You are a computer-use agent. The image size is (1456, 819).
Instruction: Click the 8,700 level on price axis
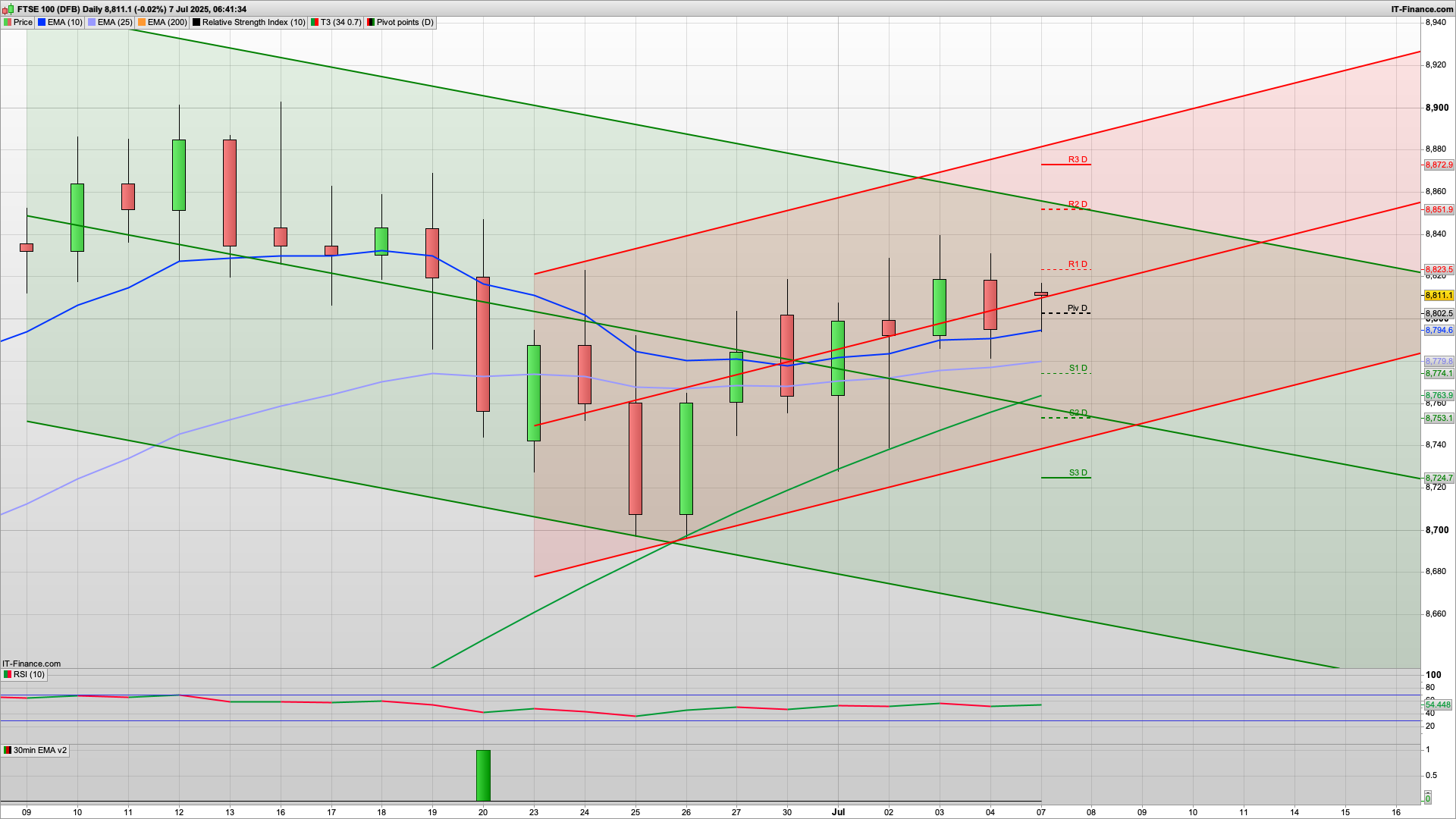point(1437,529)
